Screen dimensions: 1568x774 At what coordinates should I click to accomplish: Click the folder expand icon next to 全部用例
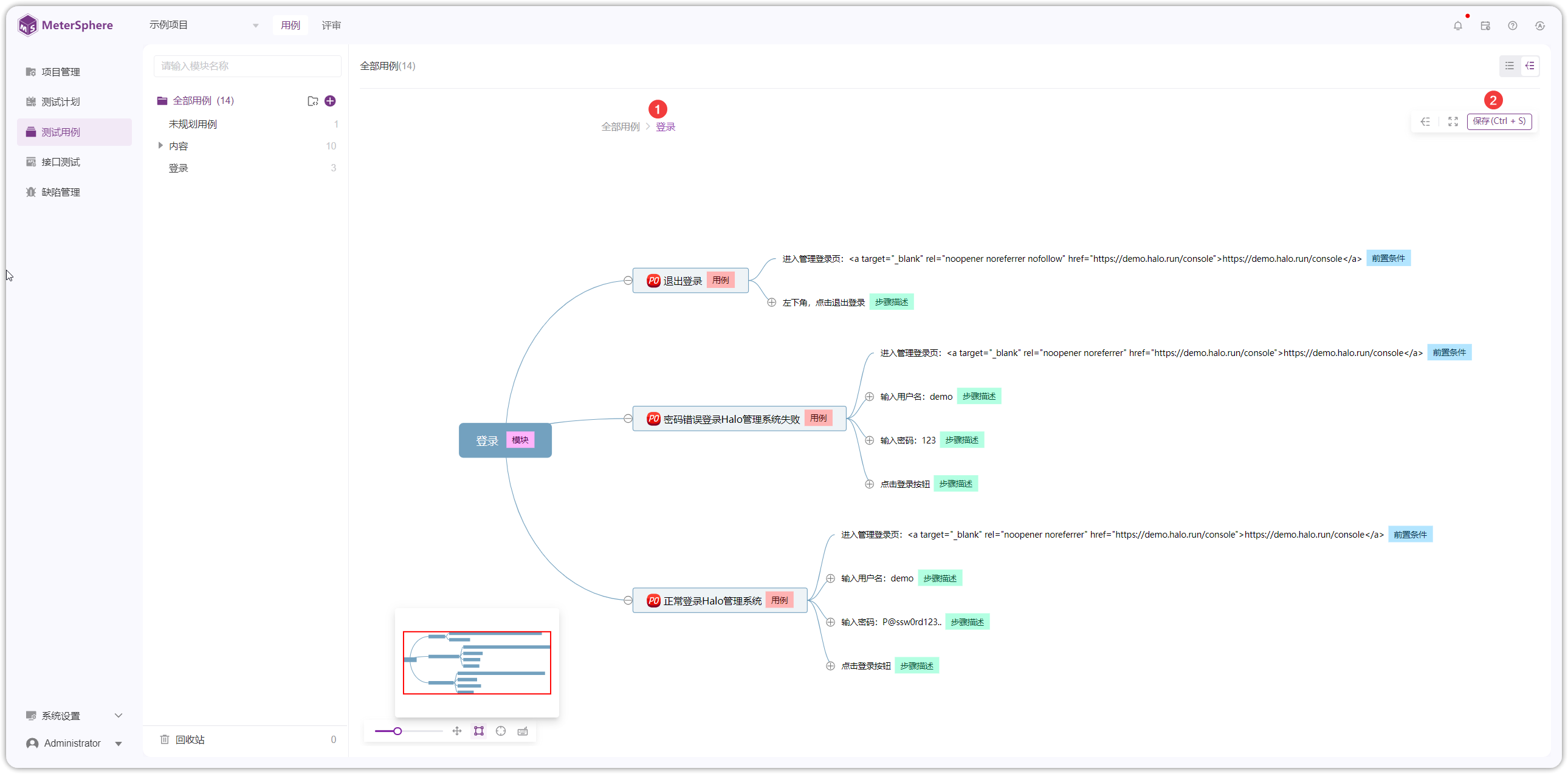coord(313,101)
